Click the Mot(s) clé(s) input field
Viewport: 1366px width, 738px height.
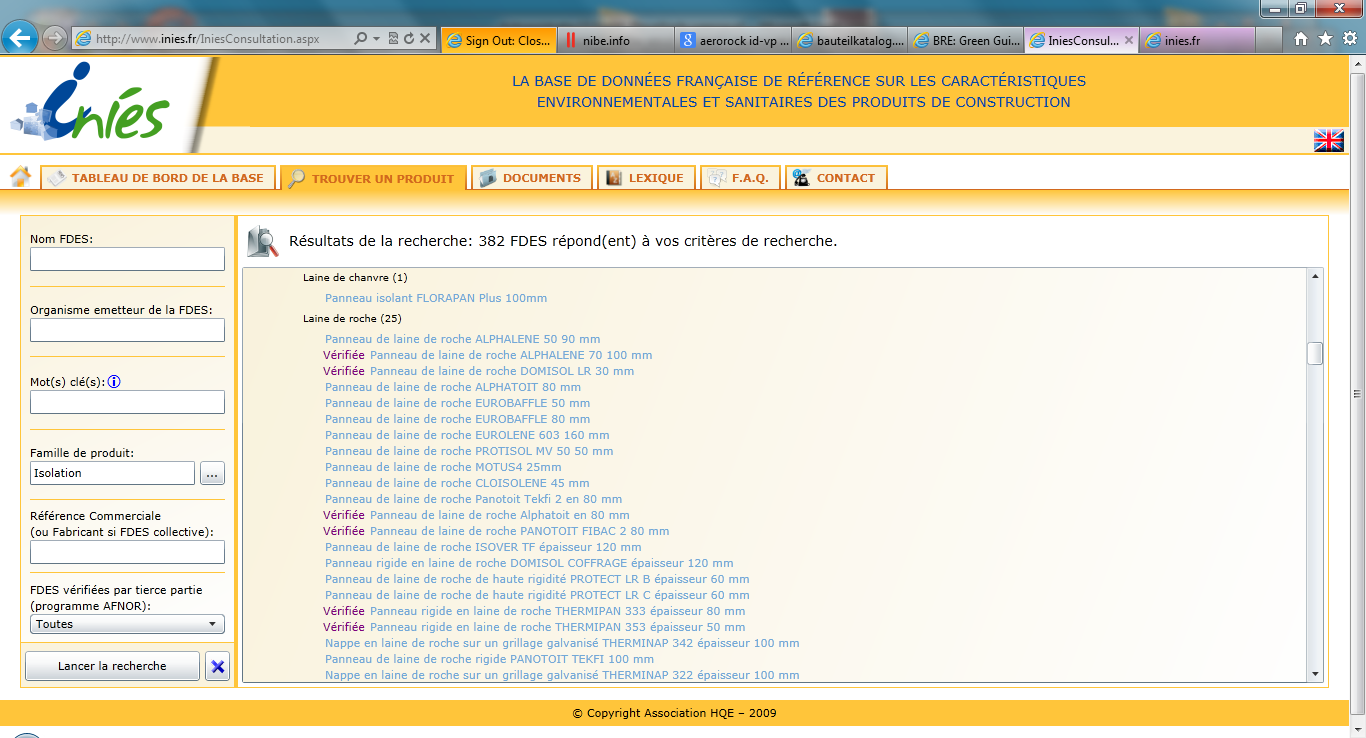pyautogui.click(x=127, y=402)
